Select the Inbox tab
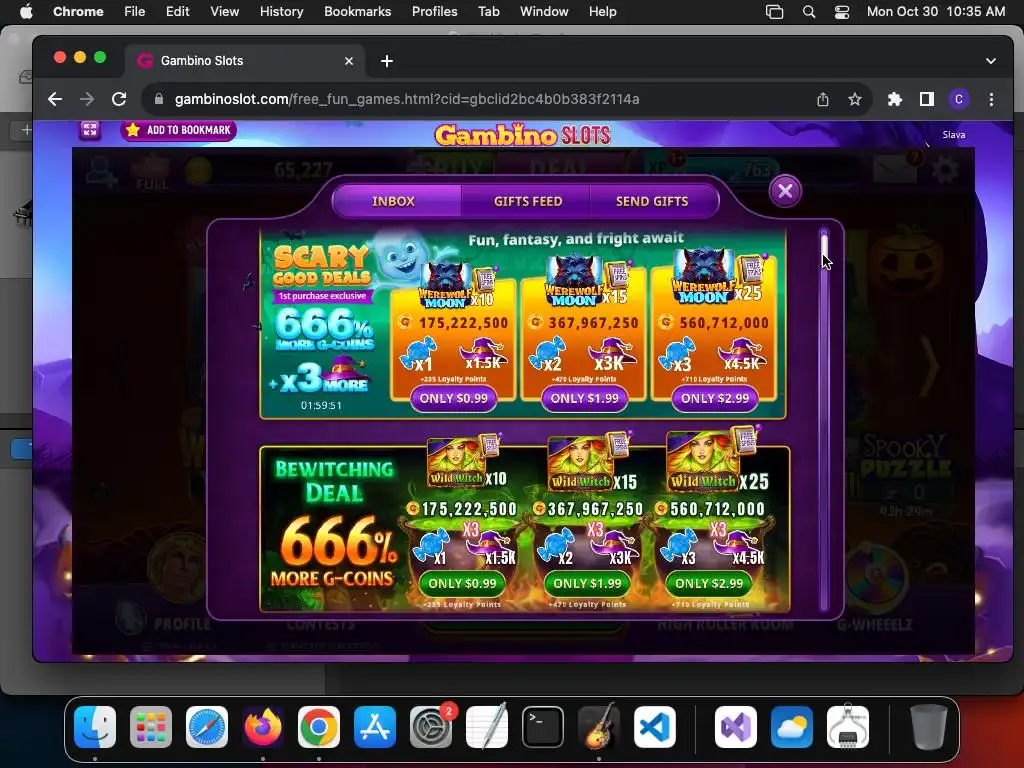1024x768 pixels. coord(393,201)
